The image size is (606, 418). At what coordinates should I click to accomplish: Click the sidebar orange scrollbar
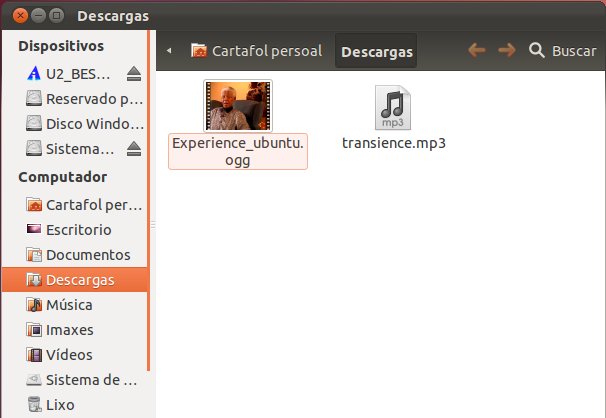pyautogui.click(x=148, y=201)
